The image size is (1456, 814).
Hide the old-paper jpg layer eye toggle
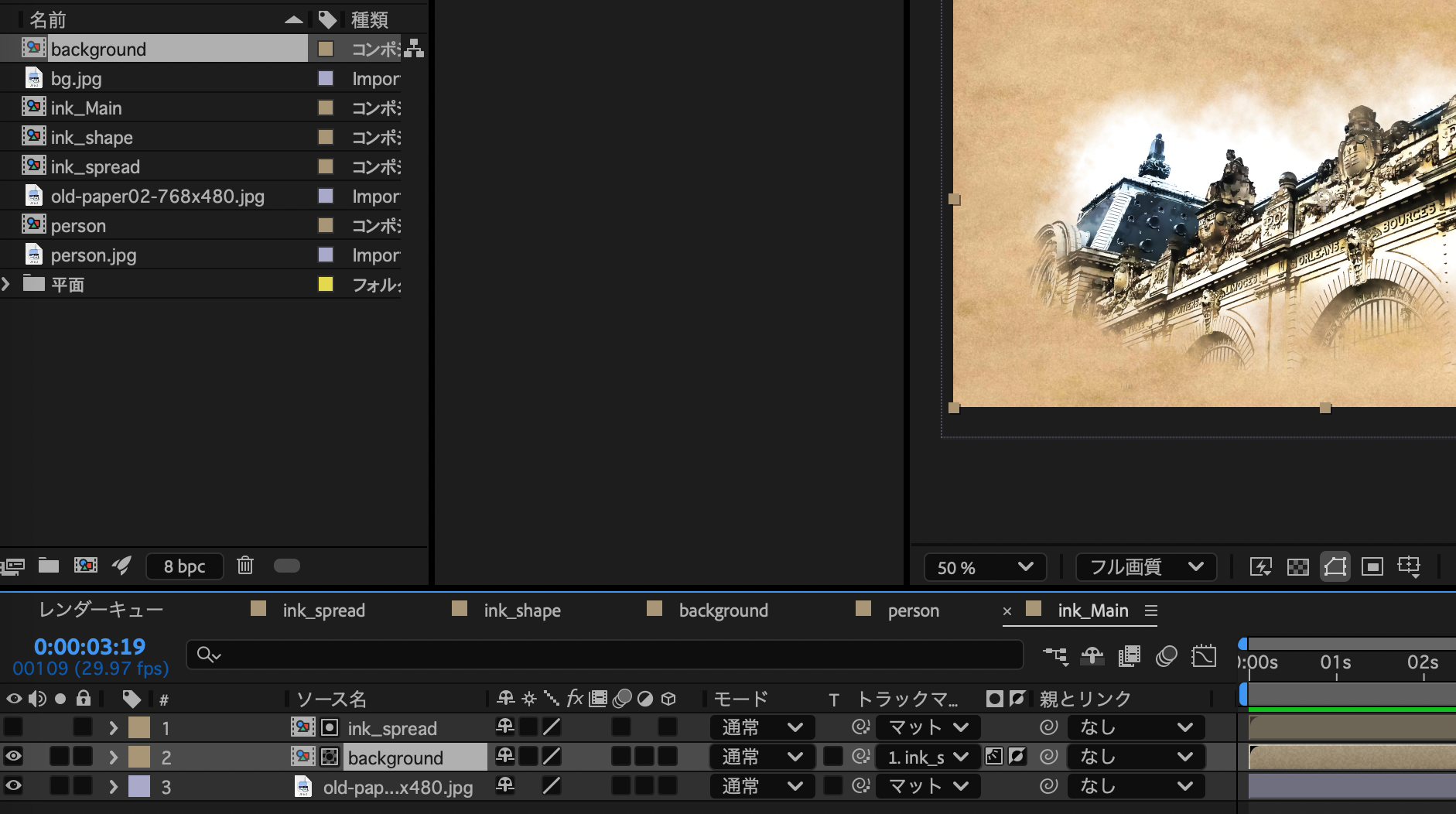13,786
